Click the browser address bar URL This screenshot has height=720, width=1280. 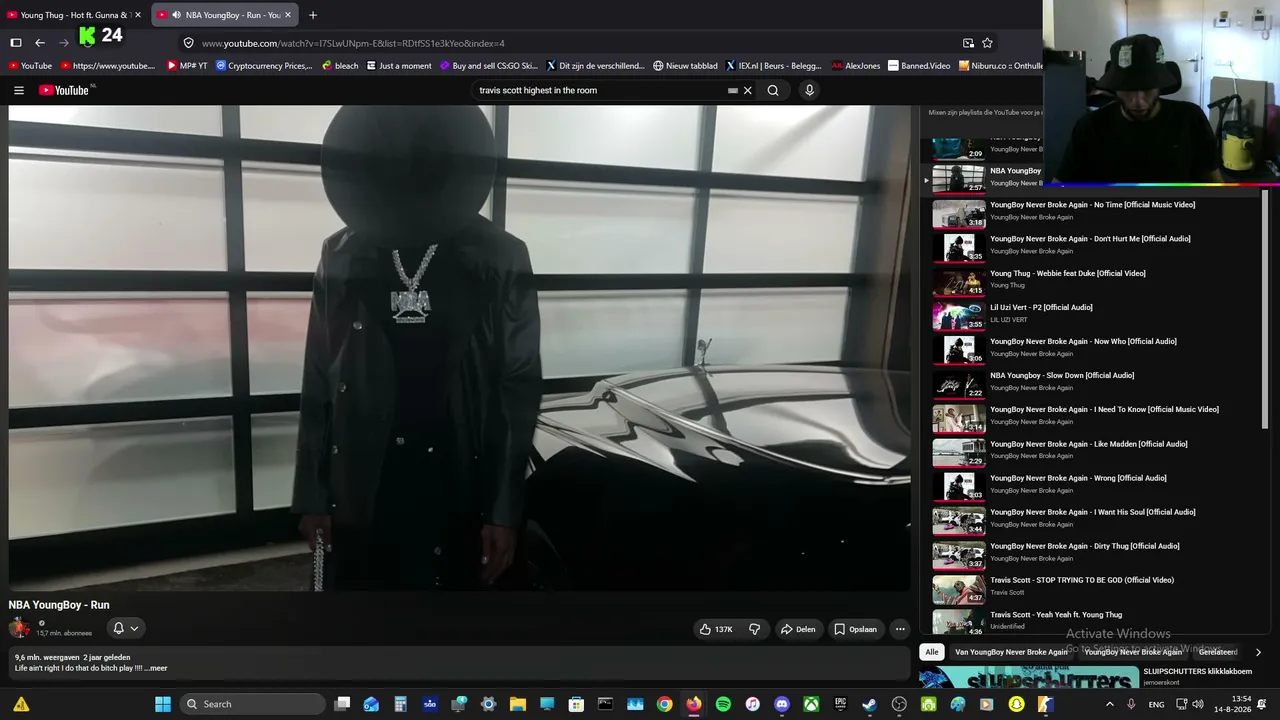pos(353,43)
